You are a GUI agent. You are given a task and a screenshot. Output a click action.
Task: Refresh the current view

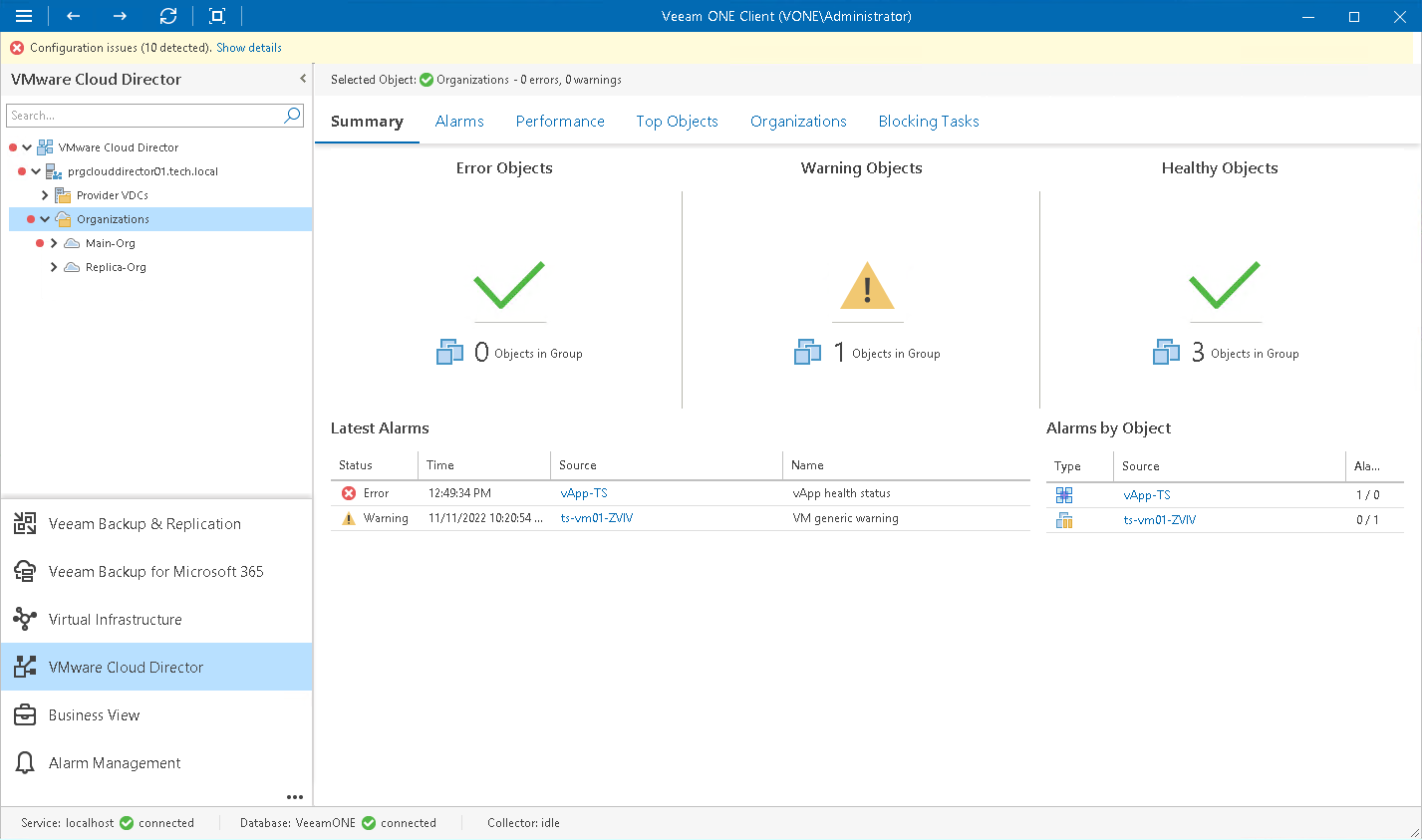(167, 16)
